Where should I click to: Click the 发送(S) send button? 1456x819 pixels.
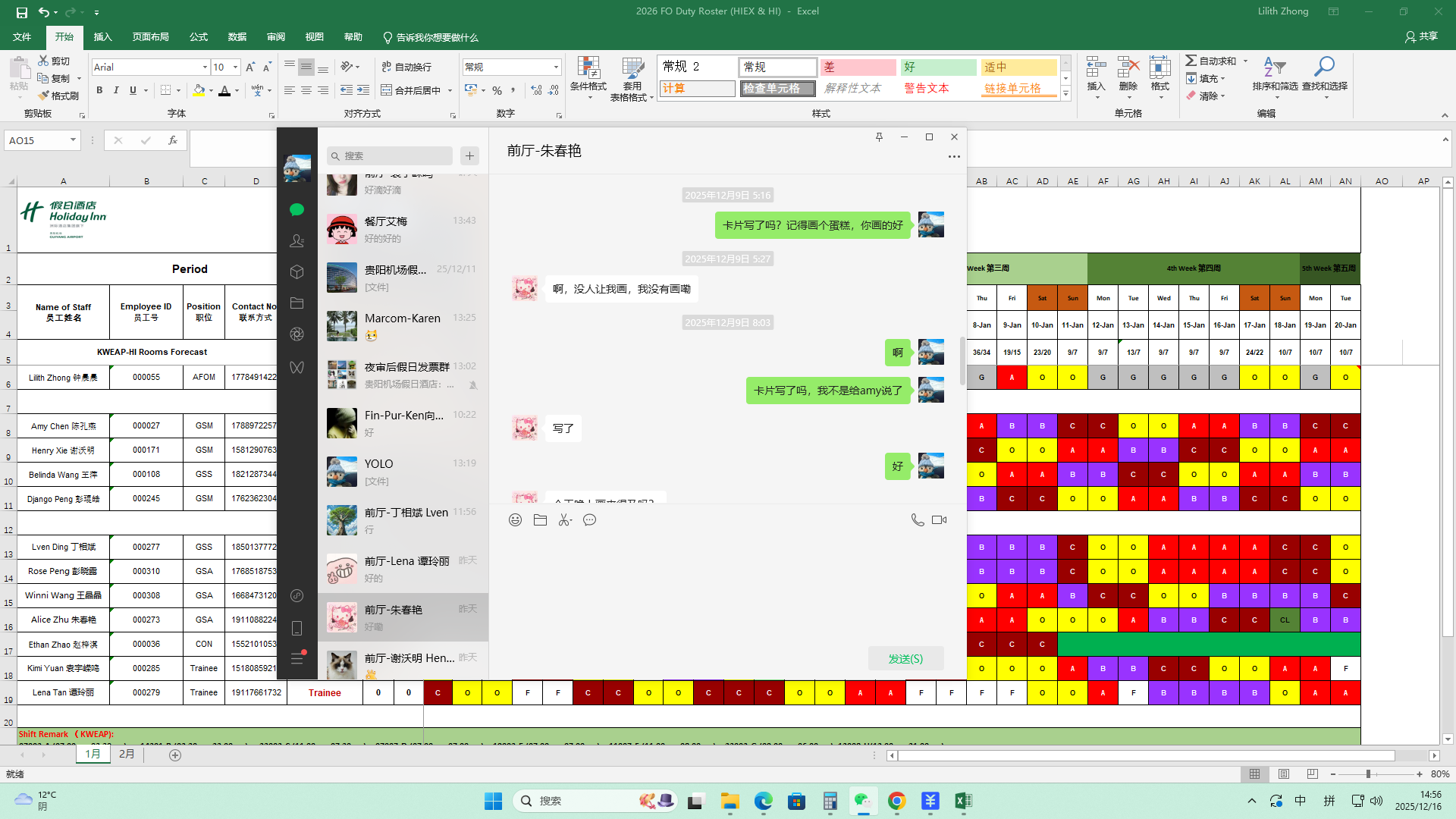pyautogui.click(x=905, y=659)
